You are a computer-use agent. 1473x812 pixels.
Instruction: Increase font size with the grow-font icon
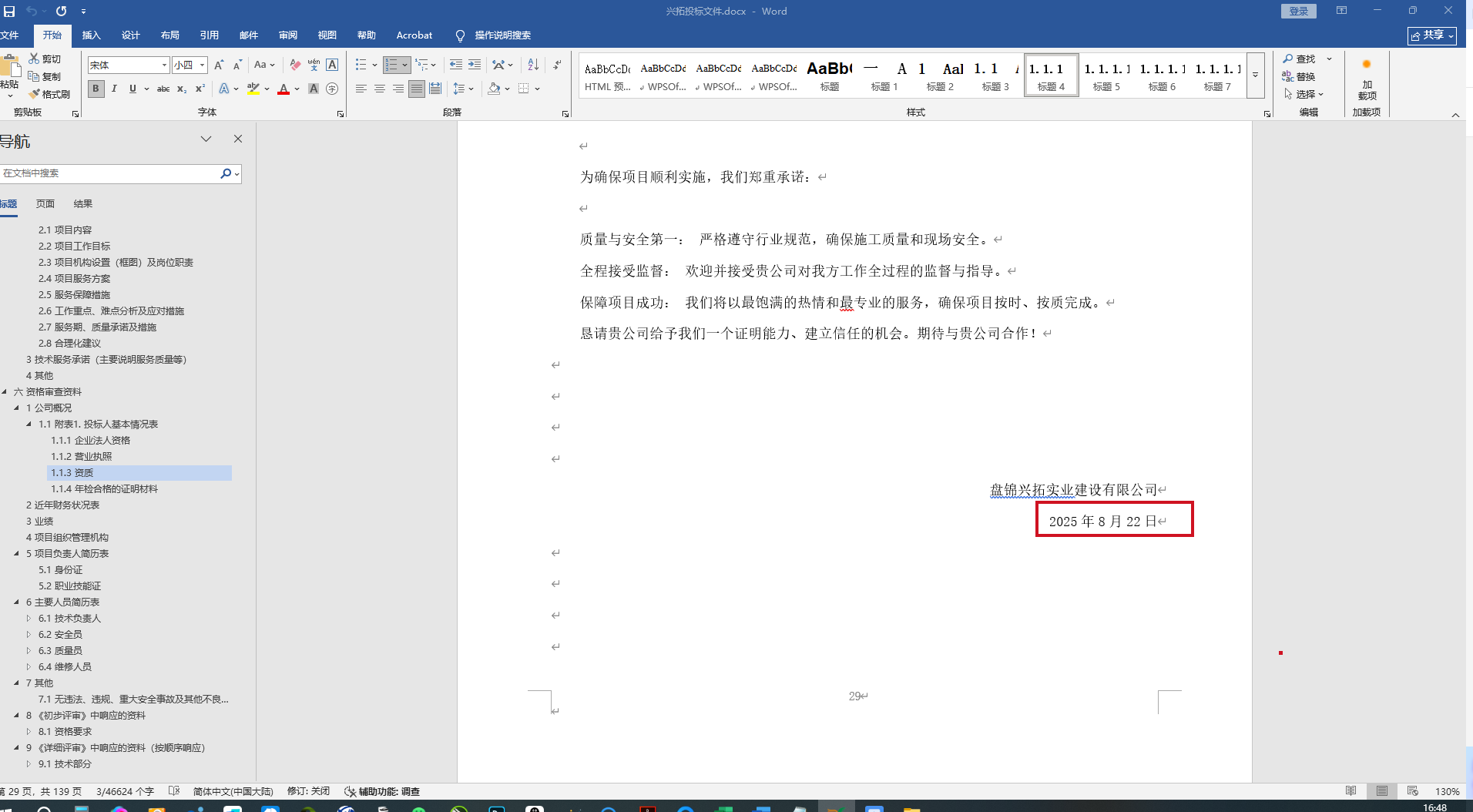[x=220, y=65]
